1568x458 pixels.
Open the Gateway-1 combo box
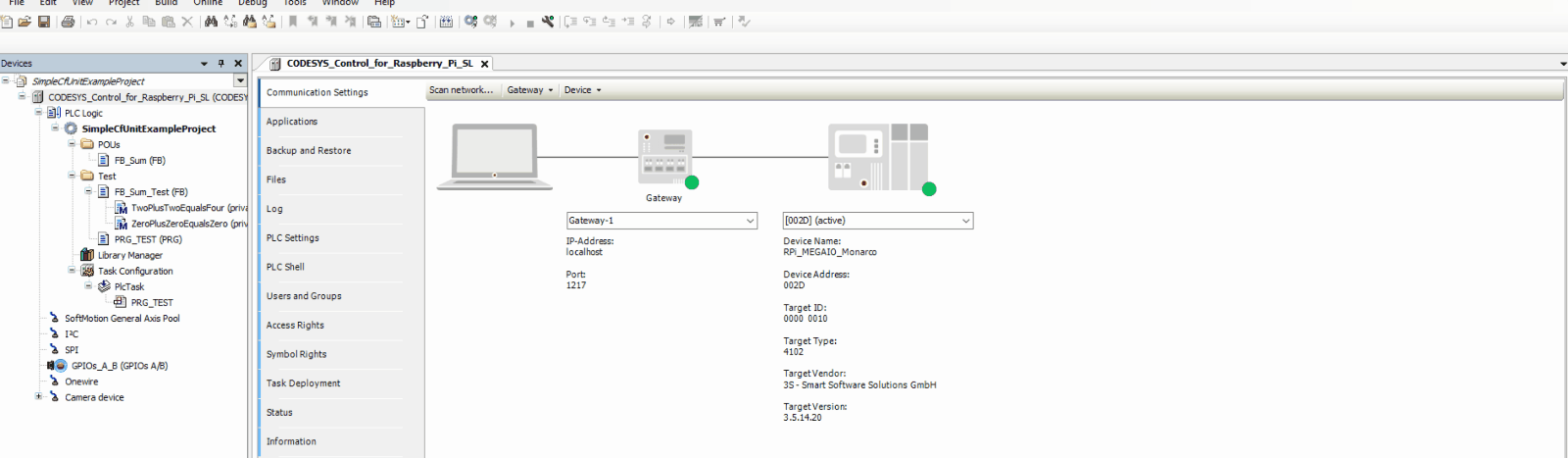coord(661,221)
